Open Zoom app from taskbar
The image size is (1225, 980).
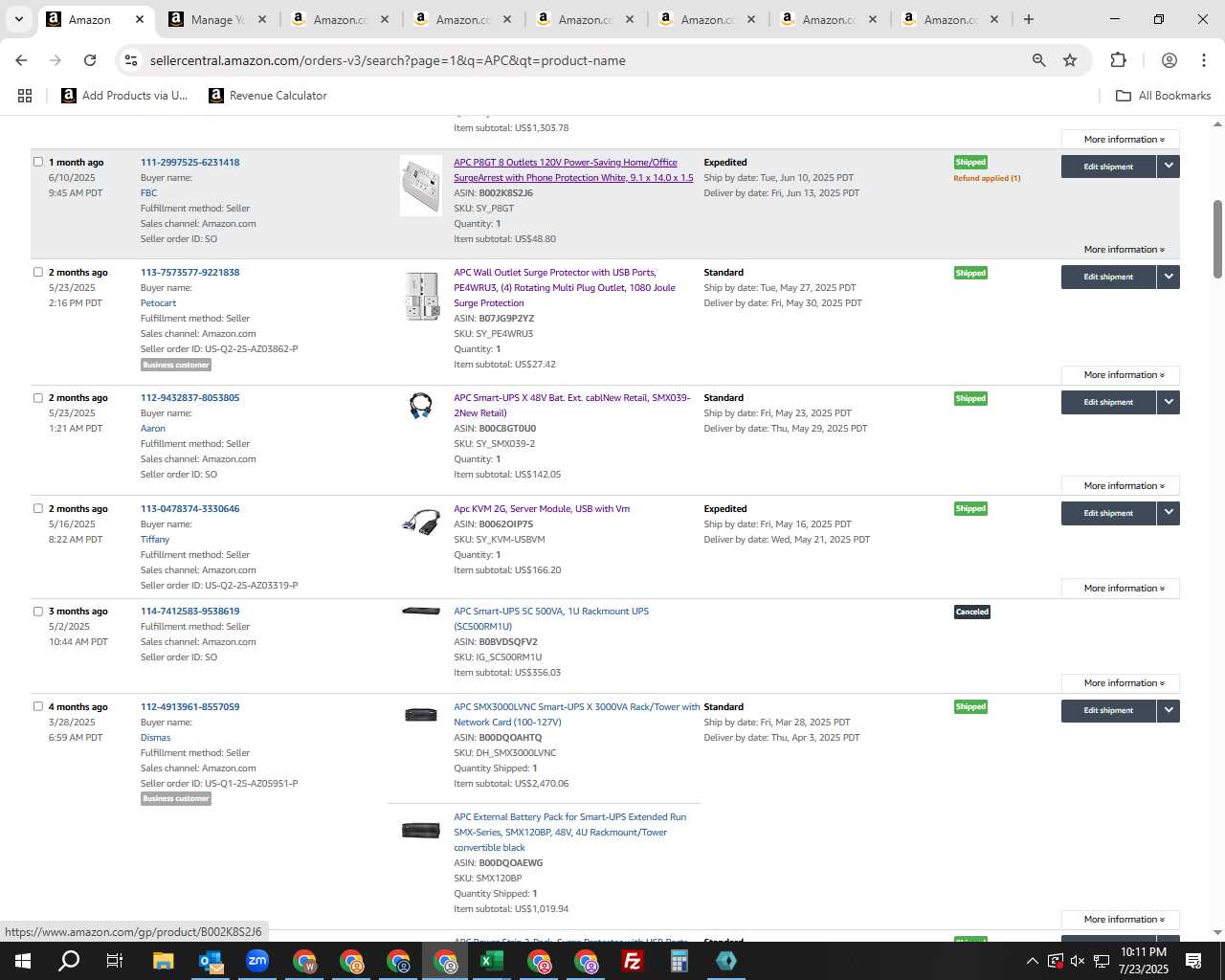click(x=257, y=961)
